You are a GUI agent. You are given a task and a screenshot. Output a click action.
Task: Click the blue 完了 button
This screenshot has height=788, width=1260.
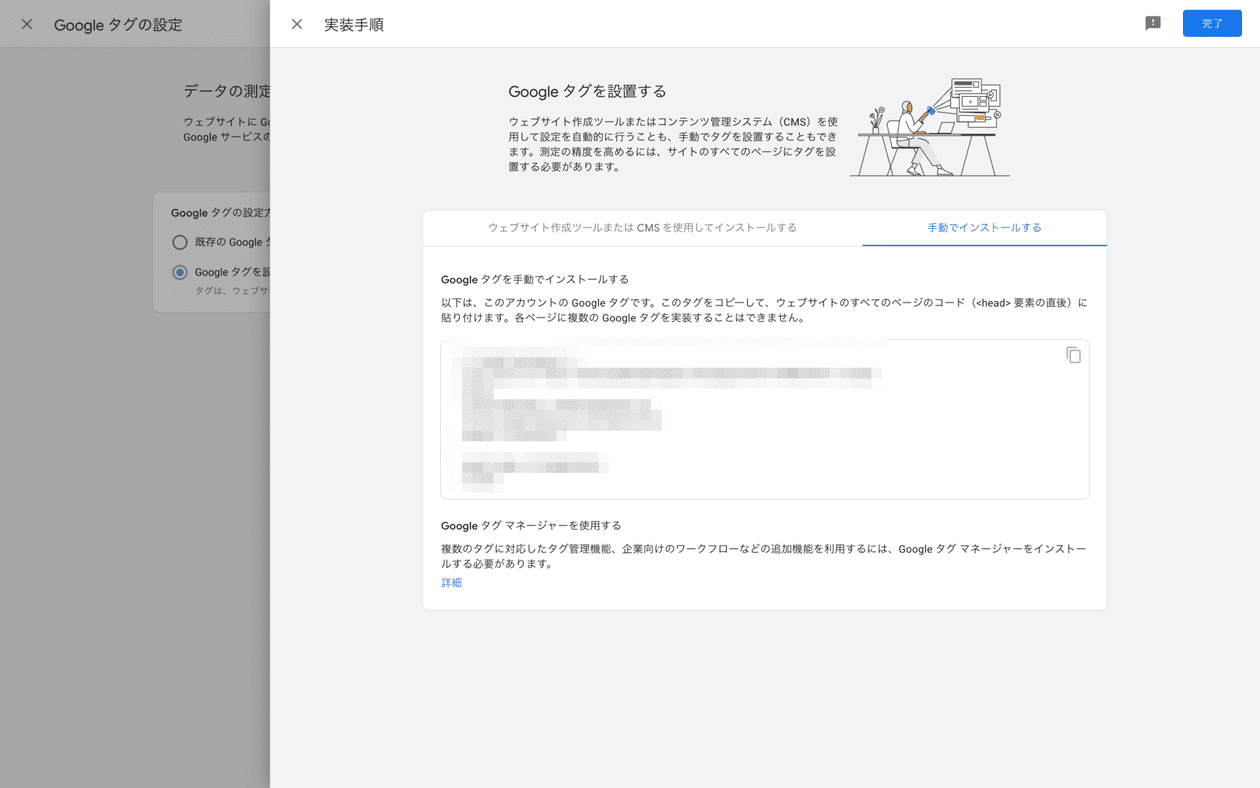[x=1212, y=23]
